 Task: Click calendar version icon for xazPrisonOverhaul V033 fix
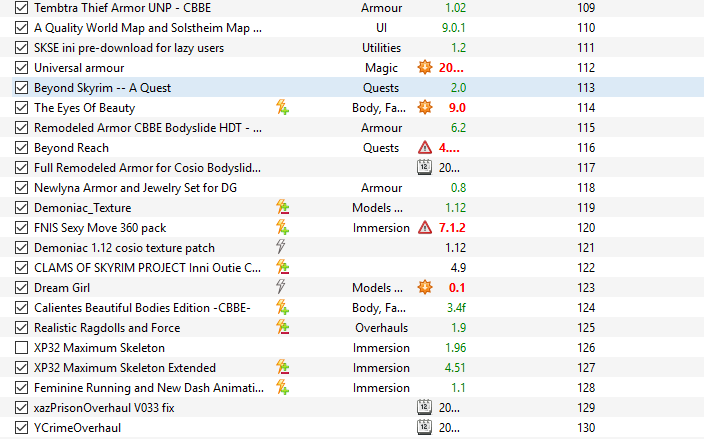424,408
